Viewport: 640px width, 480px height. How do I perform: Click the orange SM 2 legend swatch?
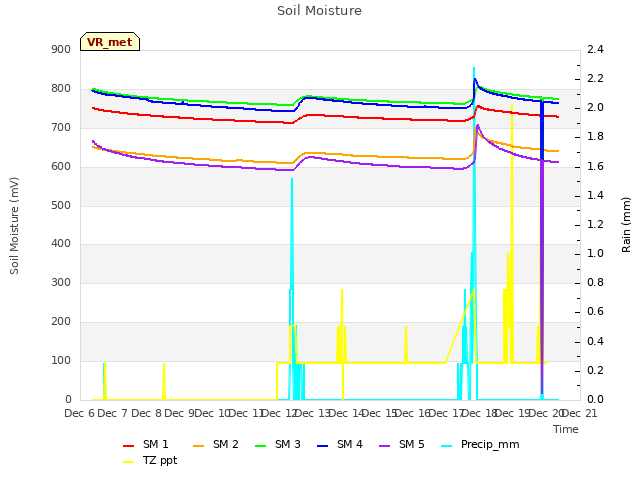[x=198, y=446]
